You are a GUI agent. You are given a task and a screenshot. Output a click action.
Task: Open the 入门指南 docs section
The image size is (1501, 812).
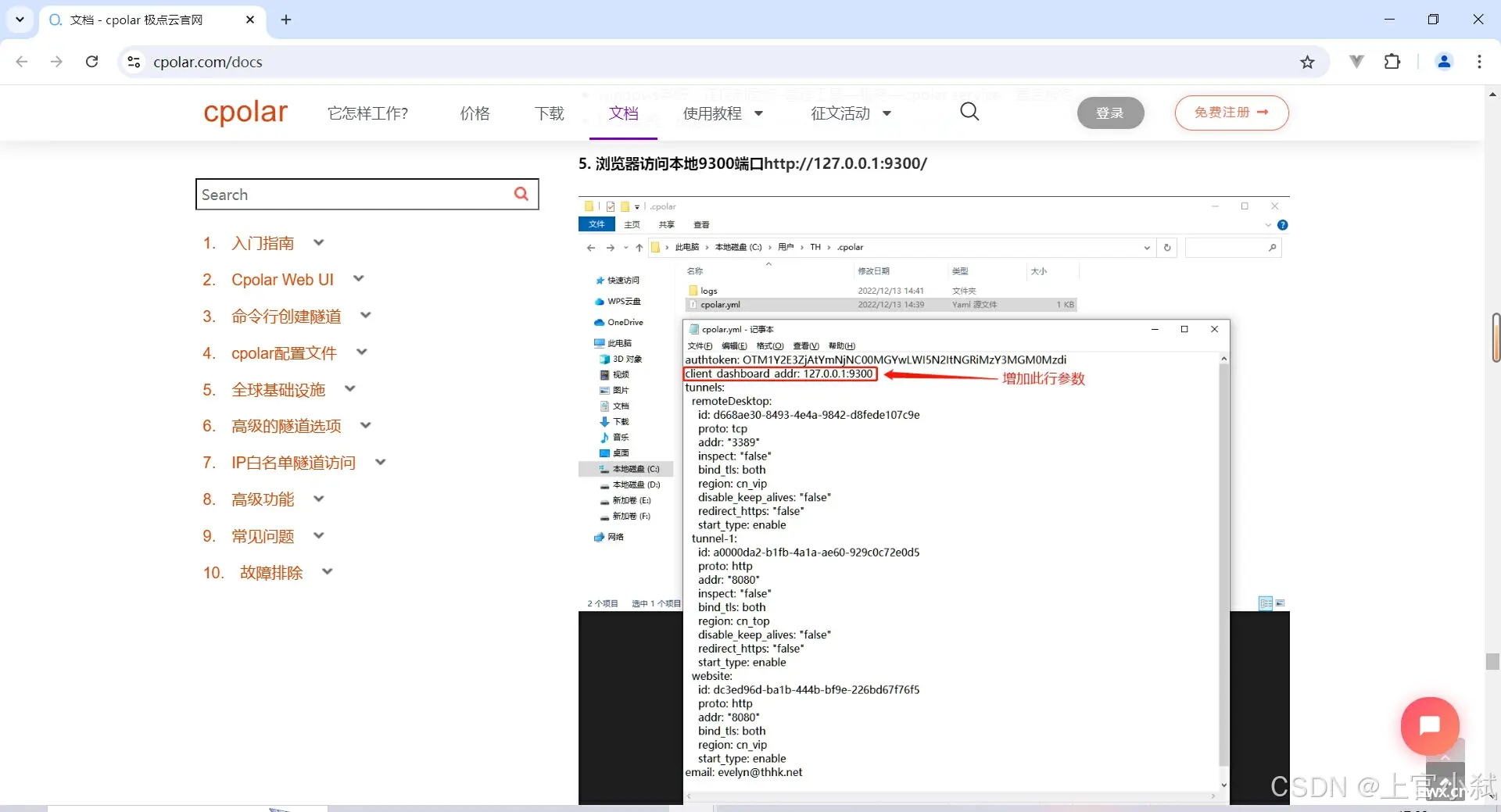tap(263, 243)
